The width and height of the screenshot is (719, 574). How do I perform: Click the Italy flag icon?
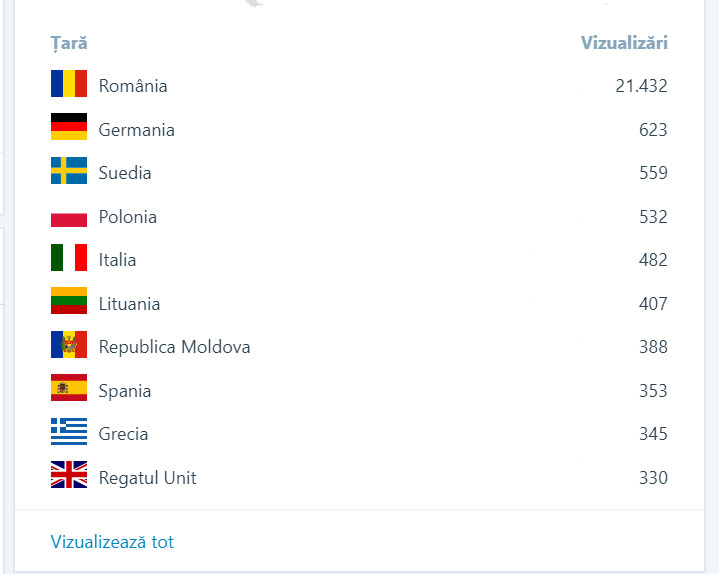pos(69,259)
